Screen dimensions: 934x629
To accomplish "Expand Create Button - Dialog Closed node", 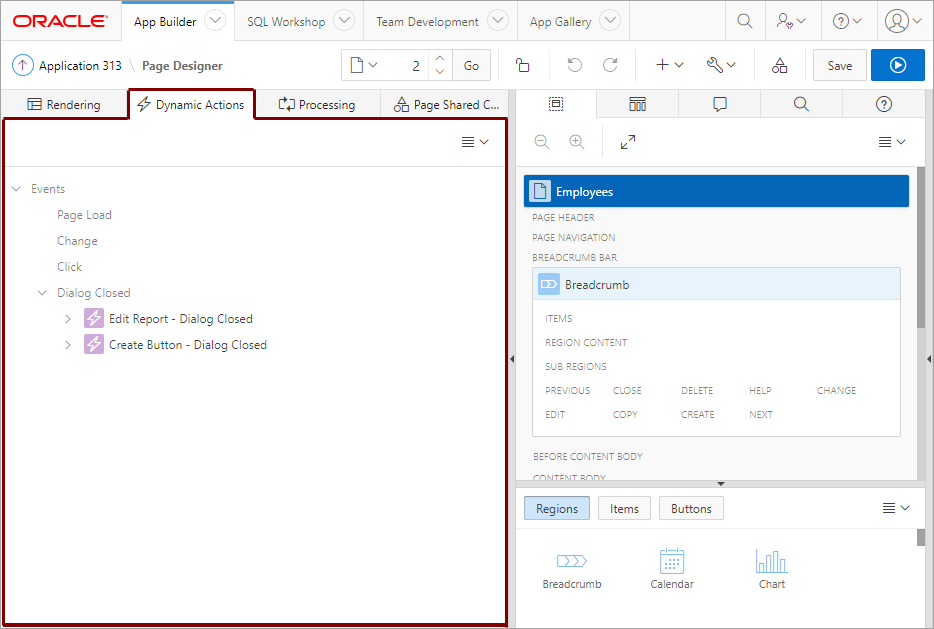I will coord(67,344).
